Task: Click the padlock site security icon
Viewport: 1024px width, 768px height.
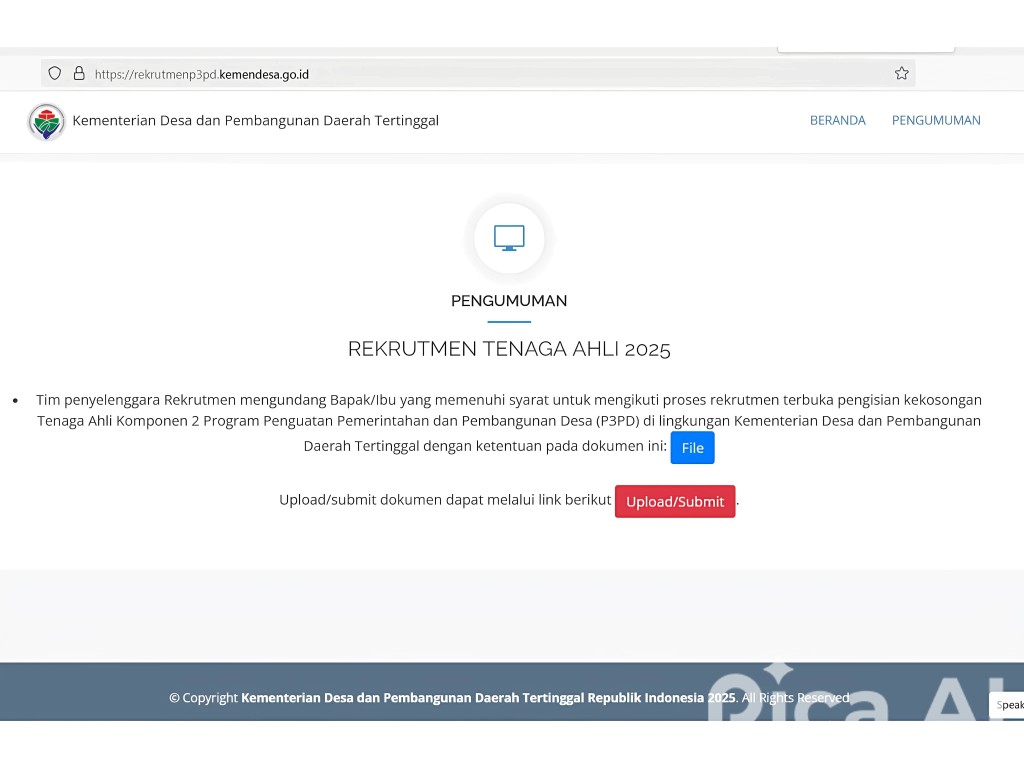Action: [x=79, y=73]
